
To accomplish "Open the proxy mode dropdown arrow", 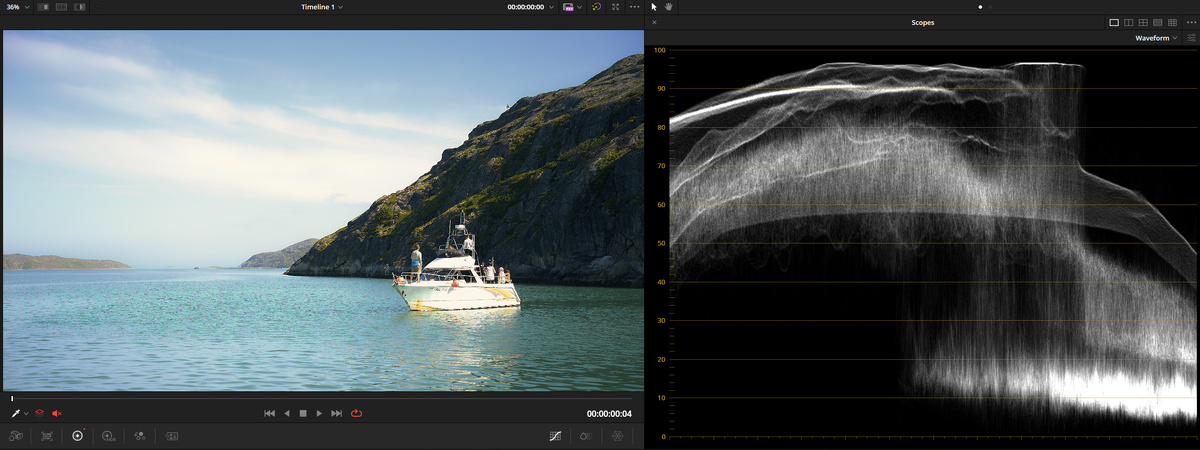I will coord(579,7).
